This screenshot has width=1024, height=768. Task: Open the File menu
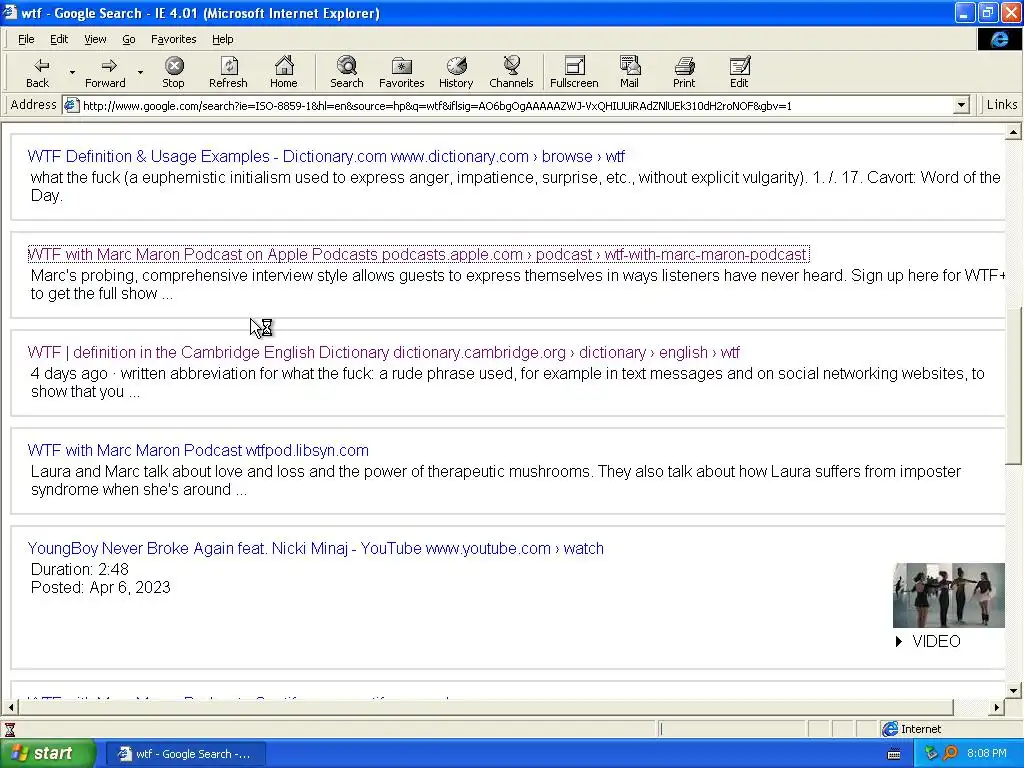click(26, 39)
